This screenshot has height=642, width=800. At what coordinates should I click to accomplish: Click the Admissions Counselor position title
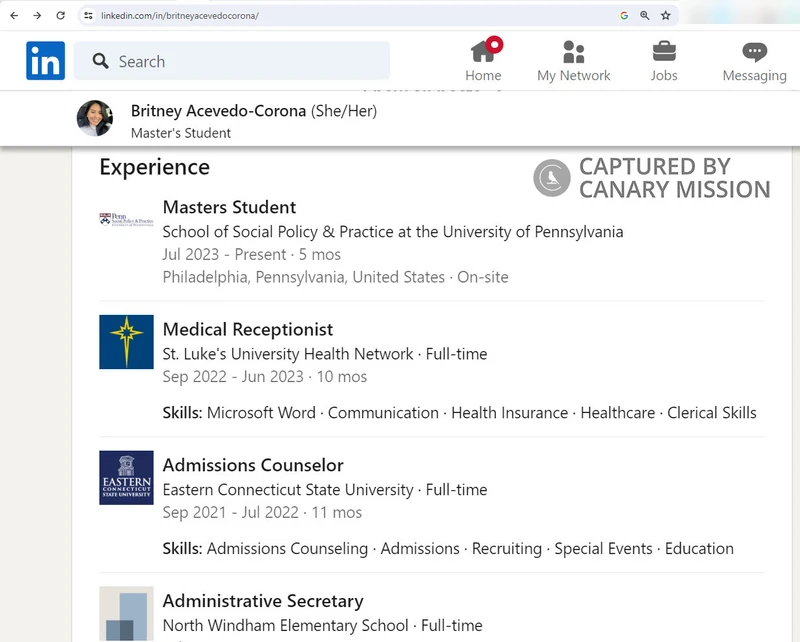253,465
